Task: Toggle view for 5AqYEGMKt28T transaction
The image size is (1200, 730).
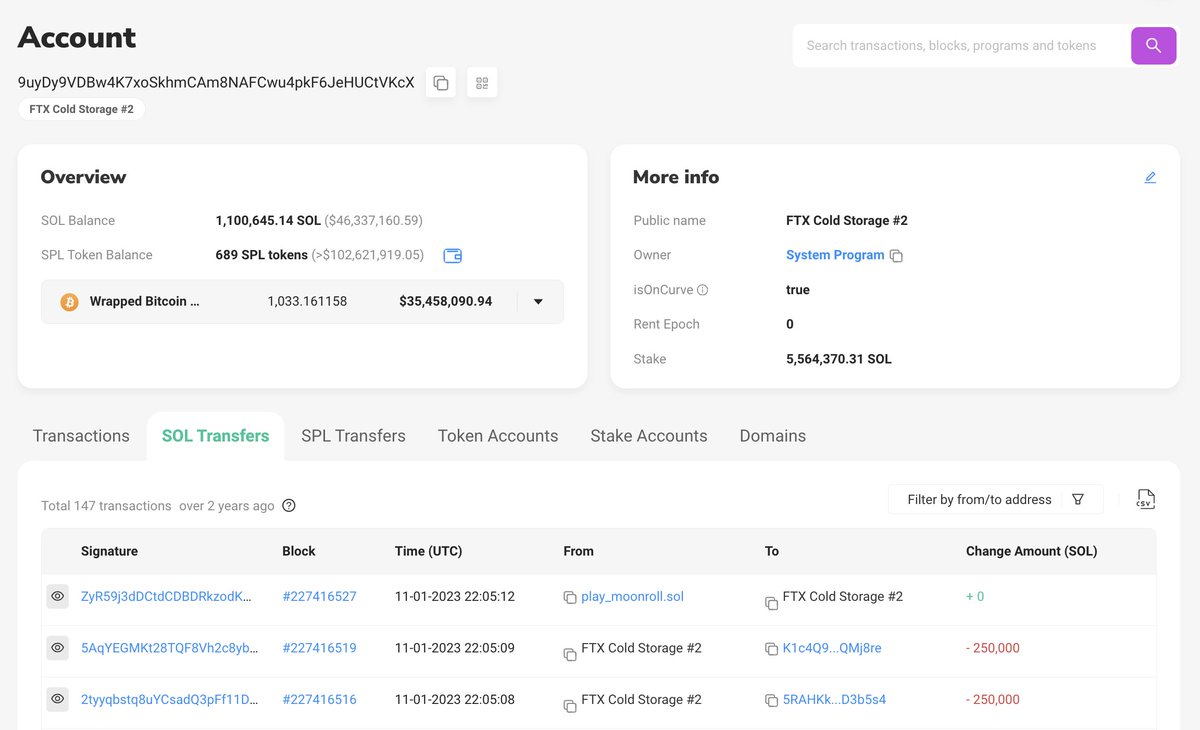Action: (58, 648)
